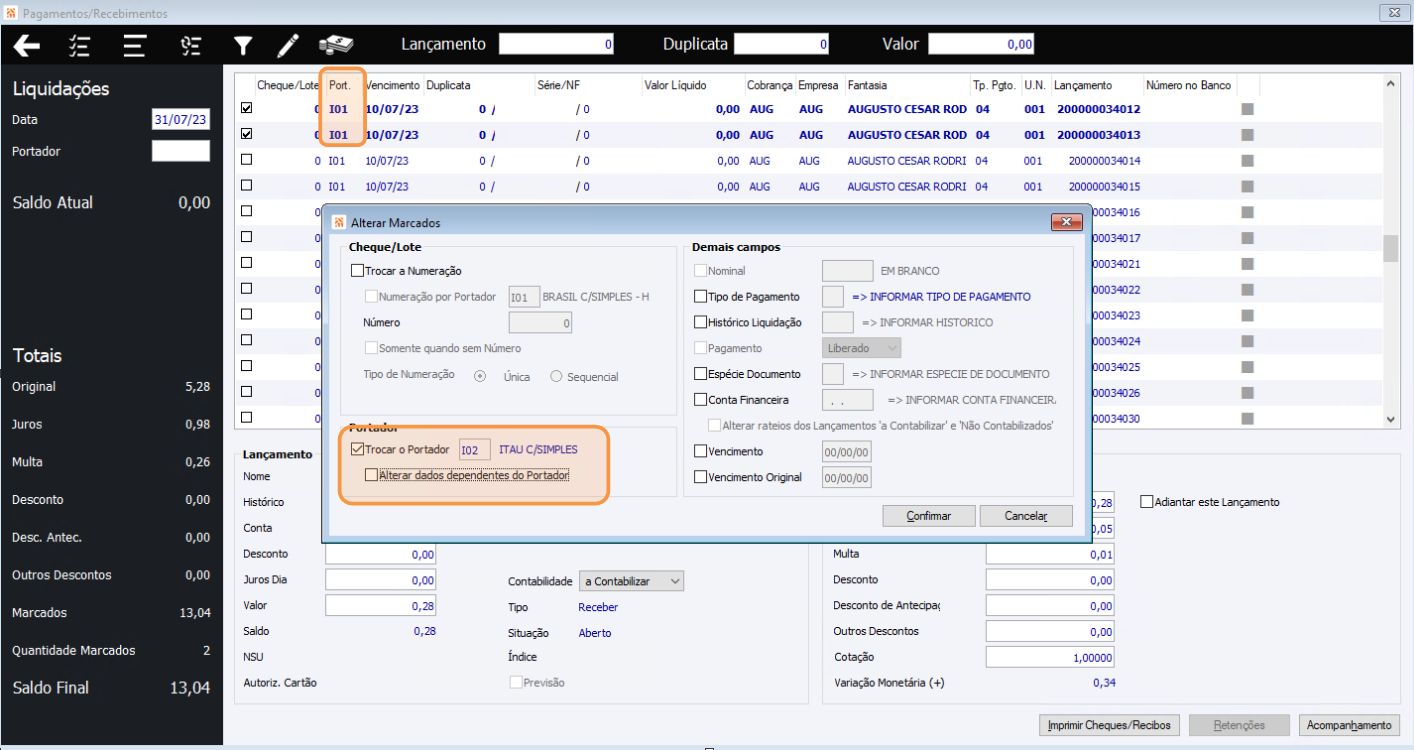Click the table scrollbar up arrow
This screenshot has width=1414, height=750.
[x=1390, y=86]
